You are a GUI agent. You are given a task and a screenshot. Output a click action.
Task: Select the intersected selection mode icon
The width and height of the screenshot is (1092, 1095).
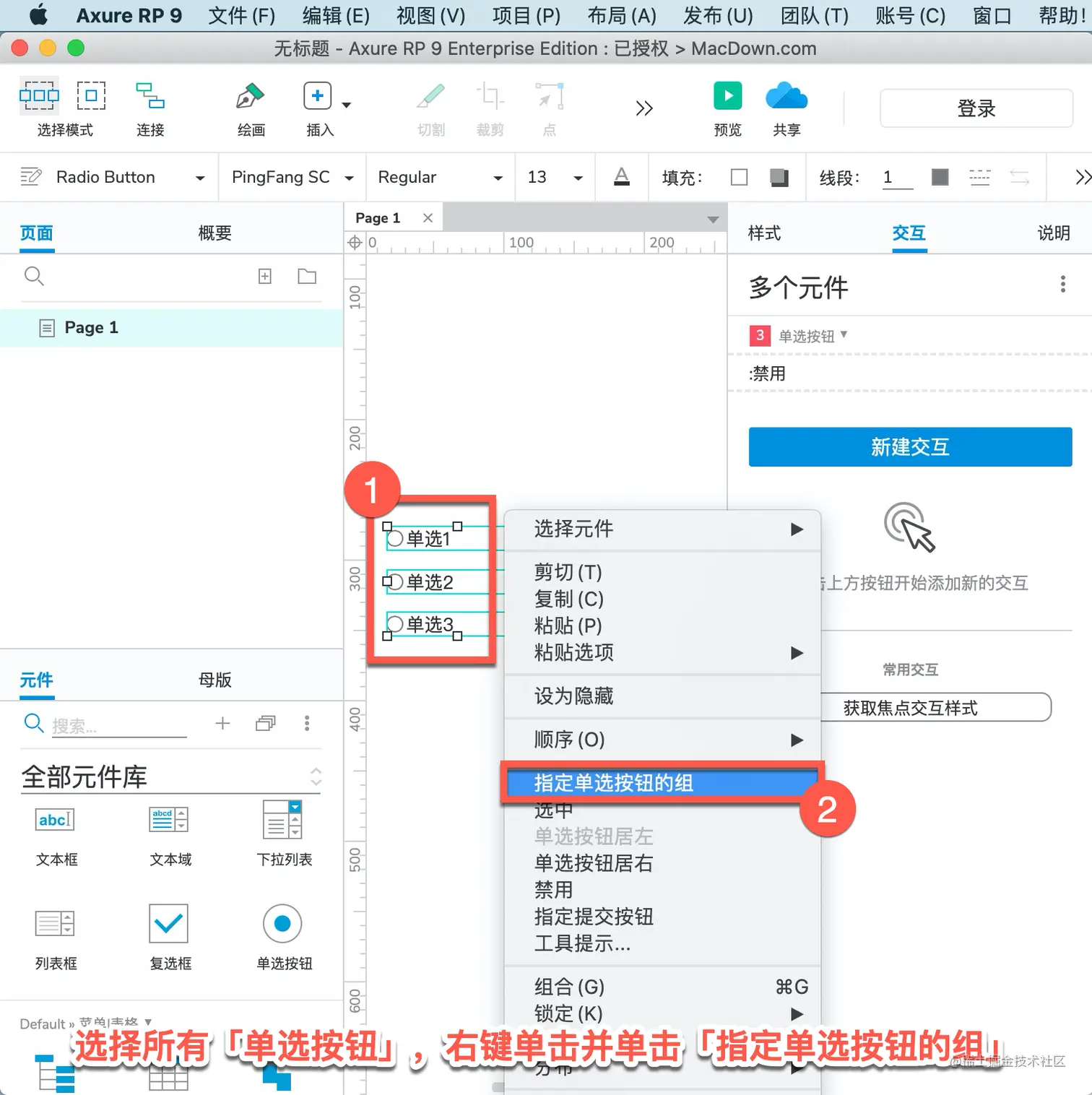[x=39, y=95]
